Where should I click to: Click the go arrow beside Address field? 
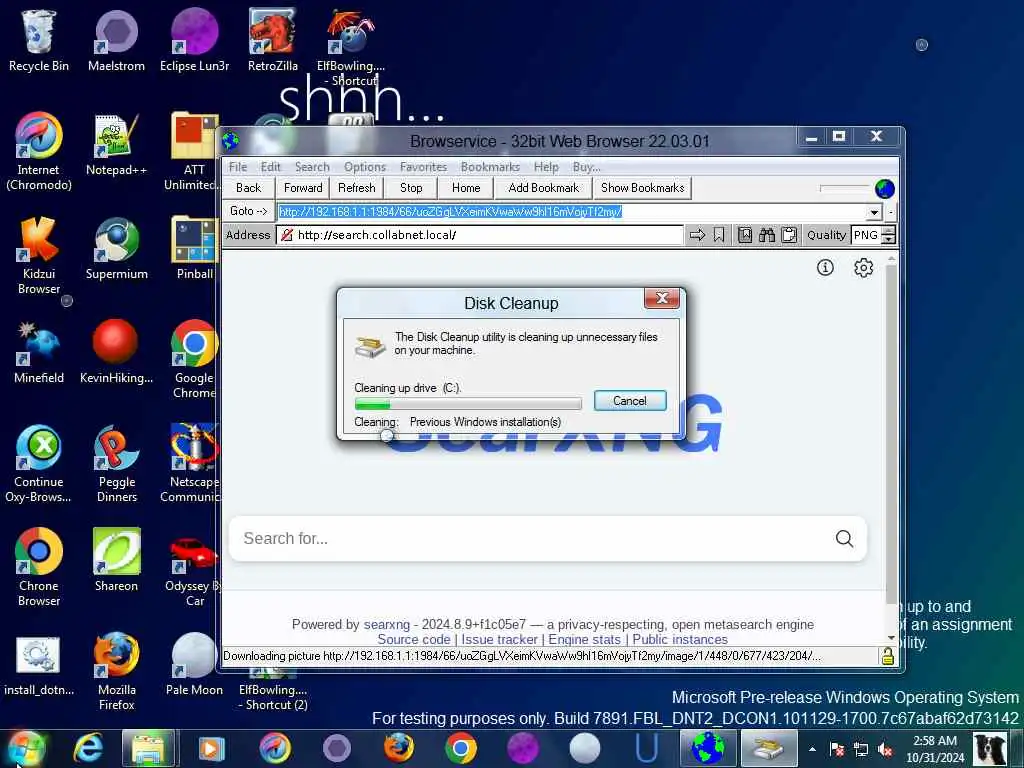point(697,235)
